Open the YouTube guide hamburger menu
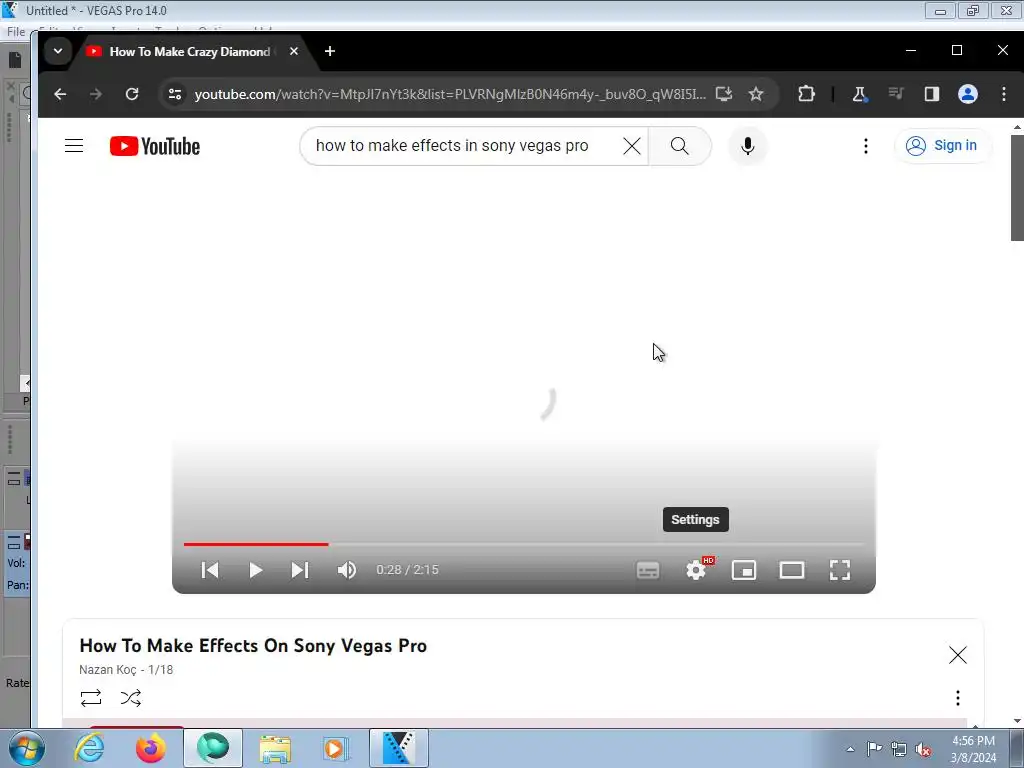The width and height of the screenshot is (1024, 768). click(x=74, y=146)
